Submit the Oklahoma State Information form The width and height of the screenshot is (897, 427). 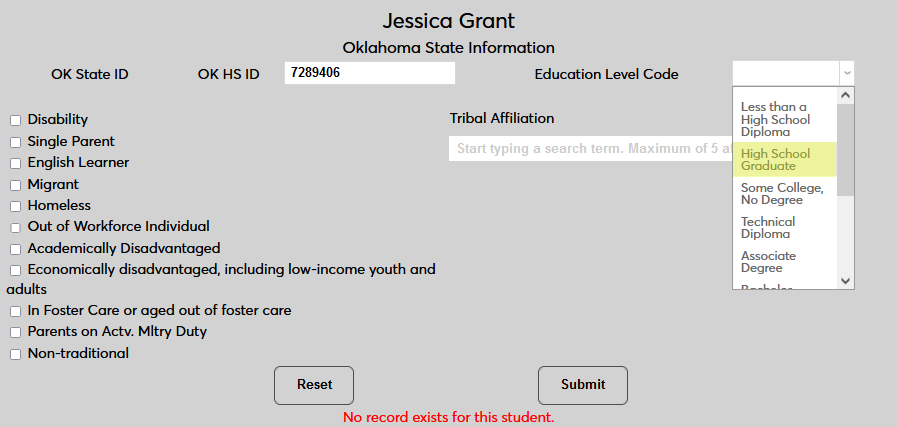(x=583, y=385)
